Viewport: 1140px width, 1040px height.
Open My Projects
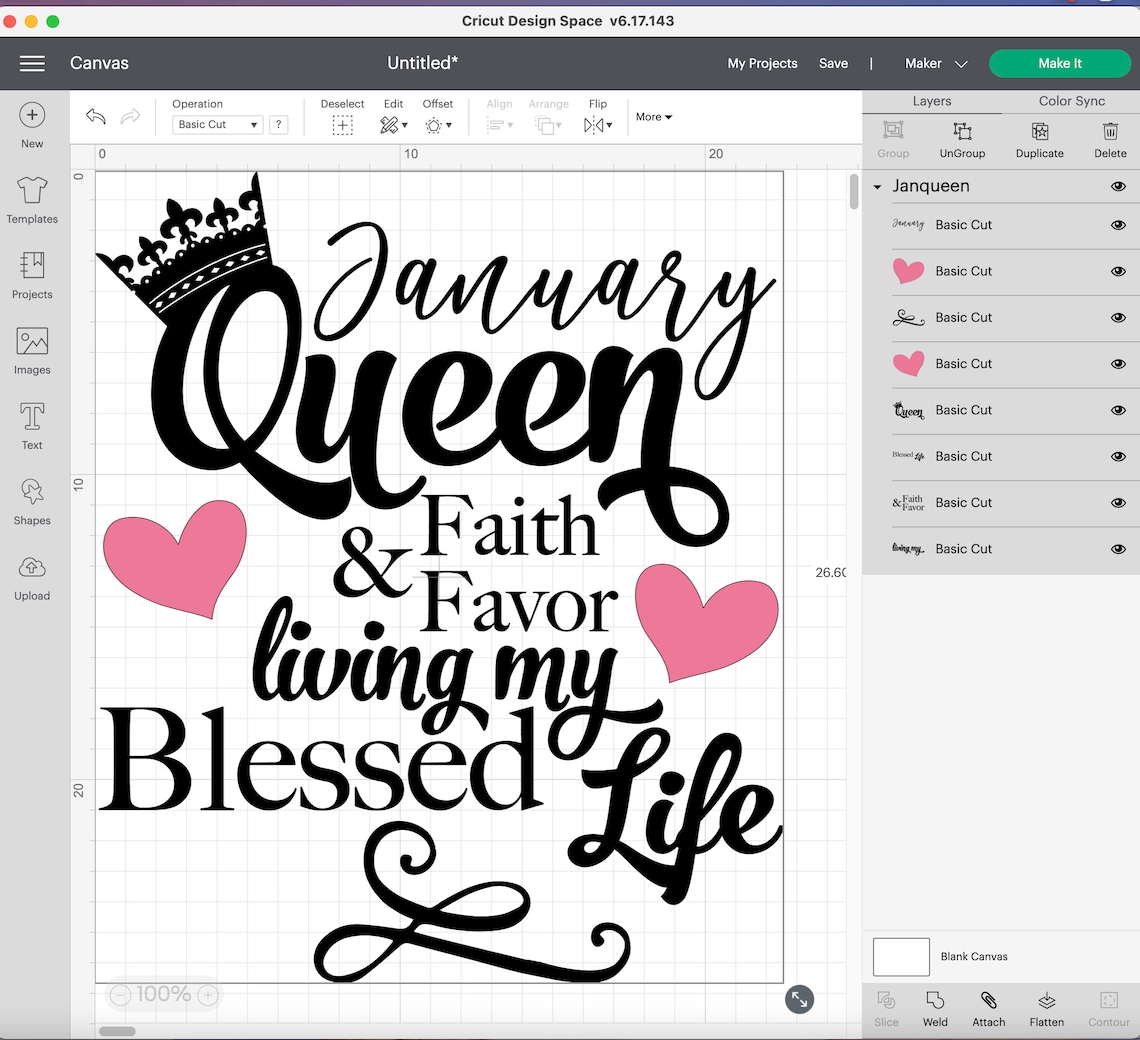pyautogui.click(x=762, y=63)
